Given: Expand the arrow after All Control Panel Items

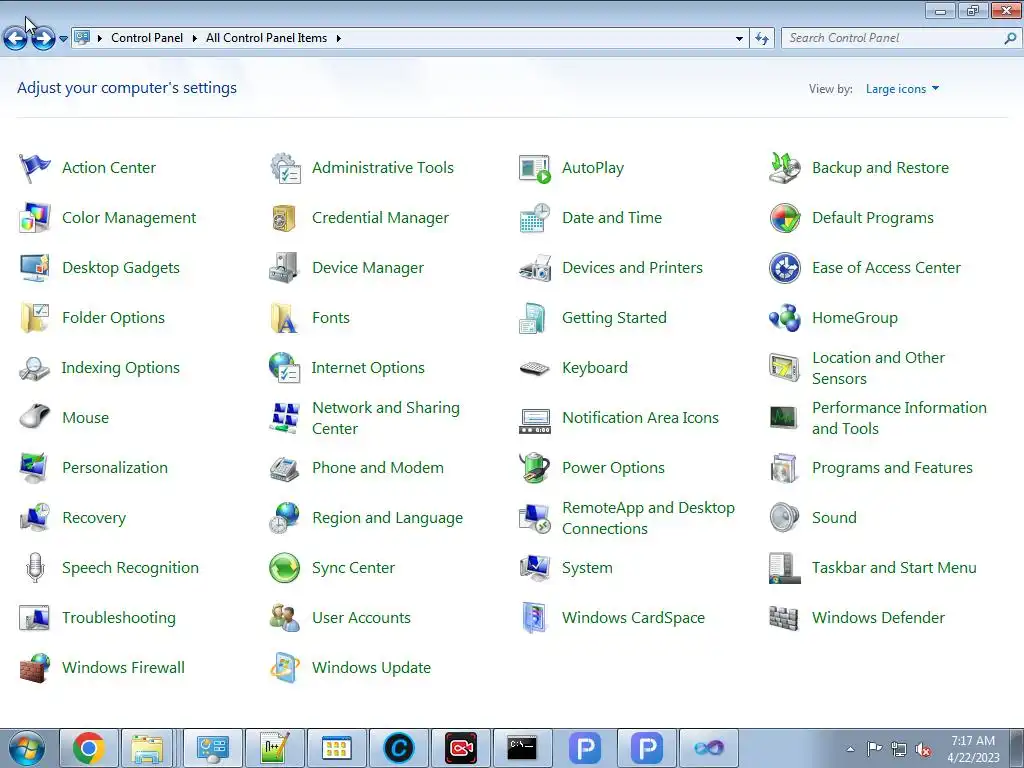Looking at the screenshot, I should pos(338,39).
